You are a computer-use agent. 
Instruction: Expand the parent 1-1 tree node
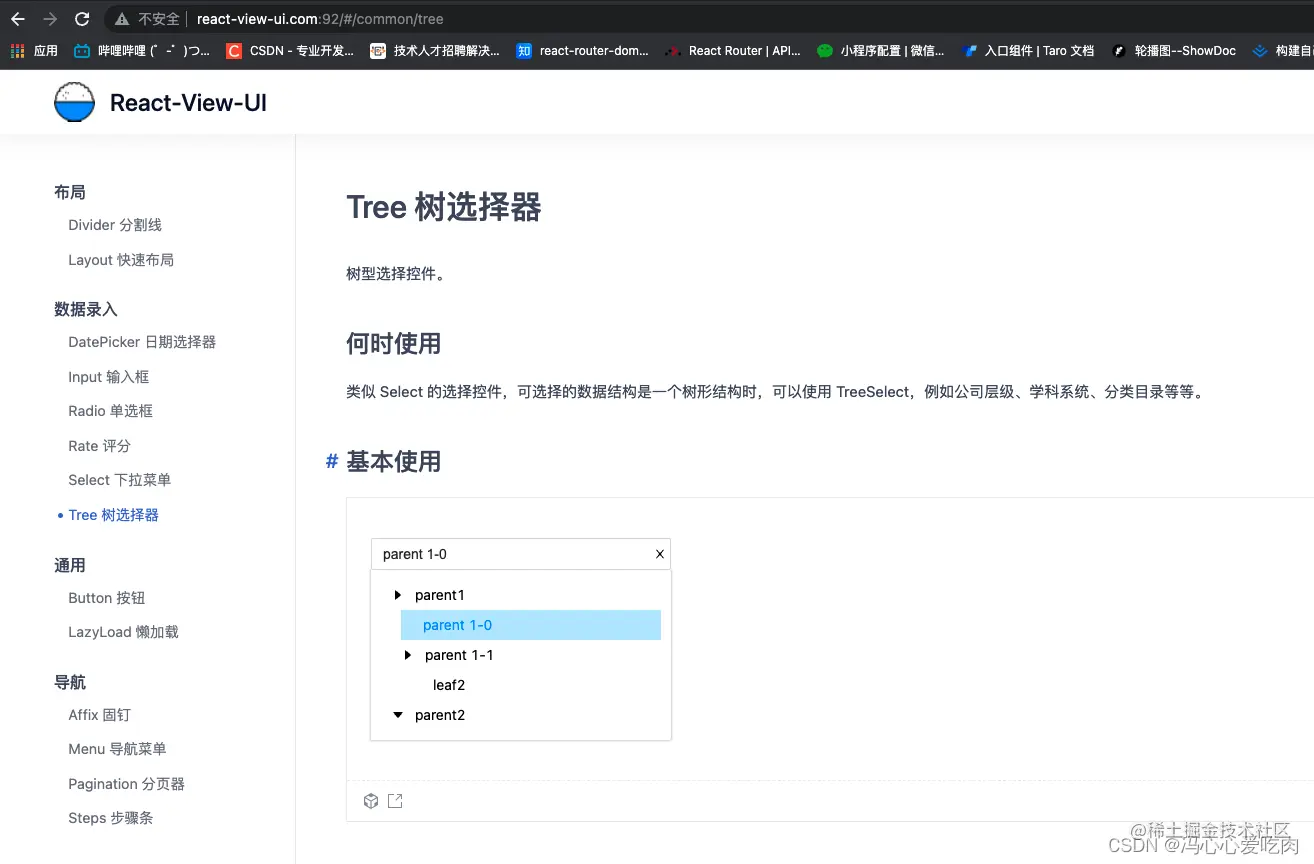[x=407, y=654]
